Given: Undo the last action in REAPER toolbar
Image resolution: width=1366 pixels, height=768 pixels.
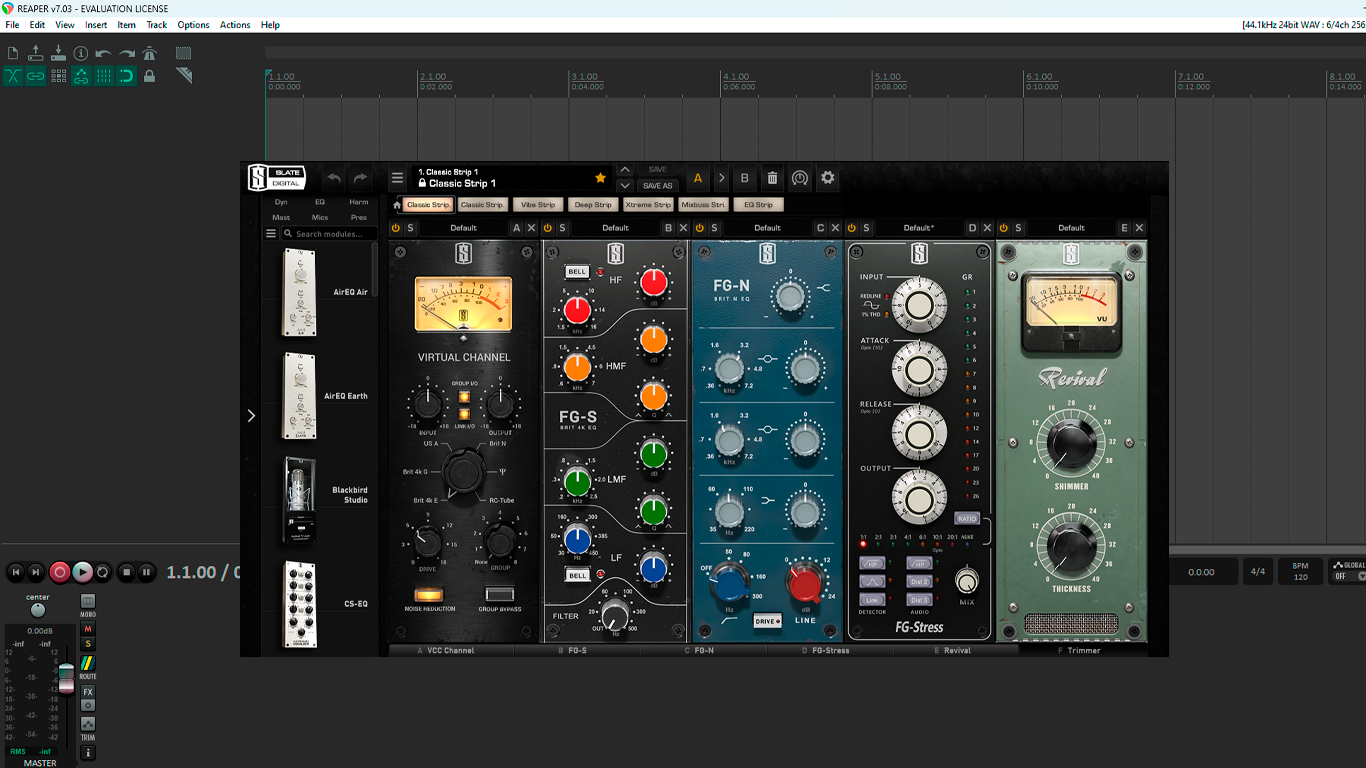Looking at the screenshot, I should 104,53.
